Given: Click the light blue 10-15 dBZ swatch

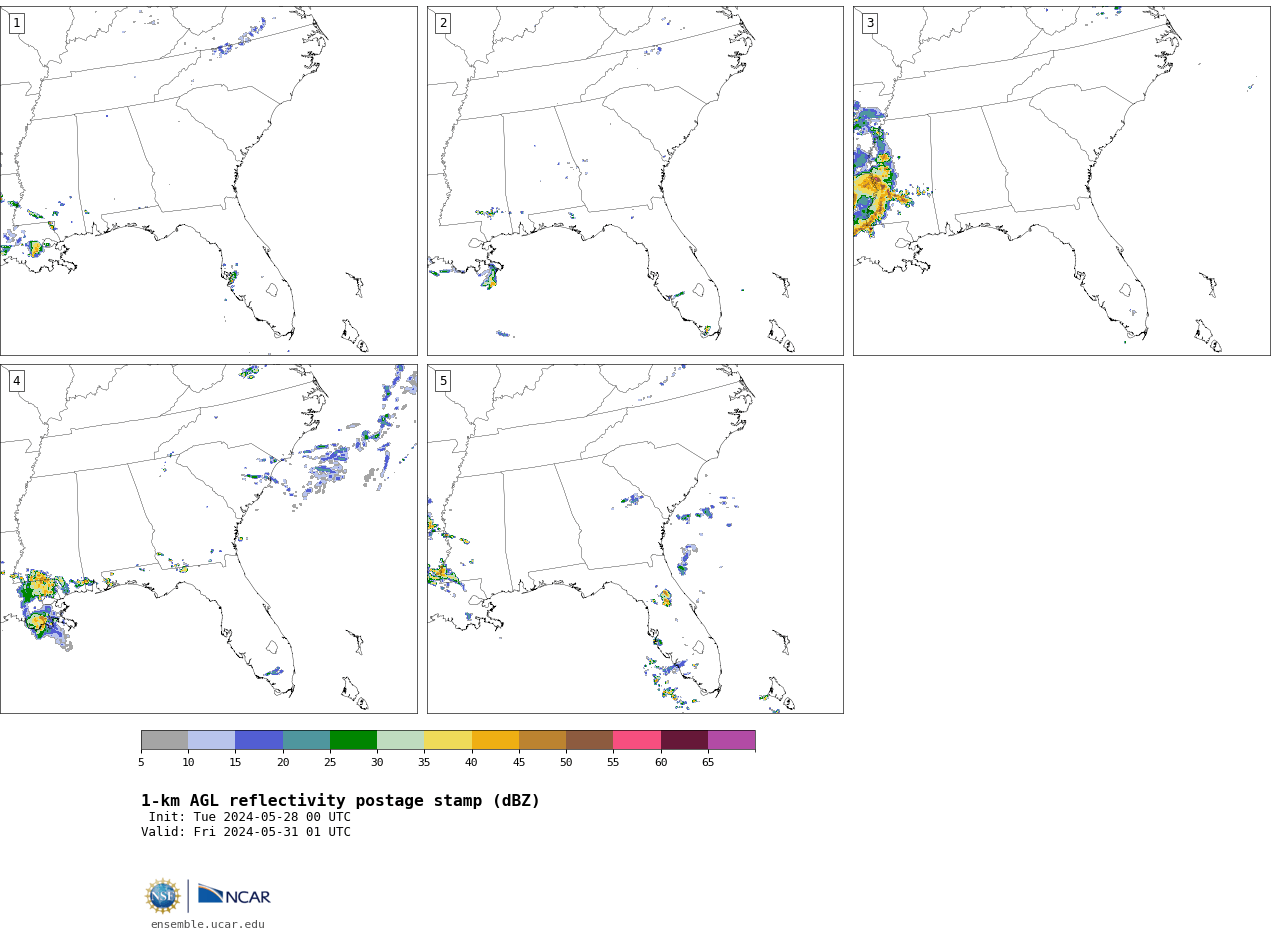Looking at the screenshot, I should point(212,740).
